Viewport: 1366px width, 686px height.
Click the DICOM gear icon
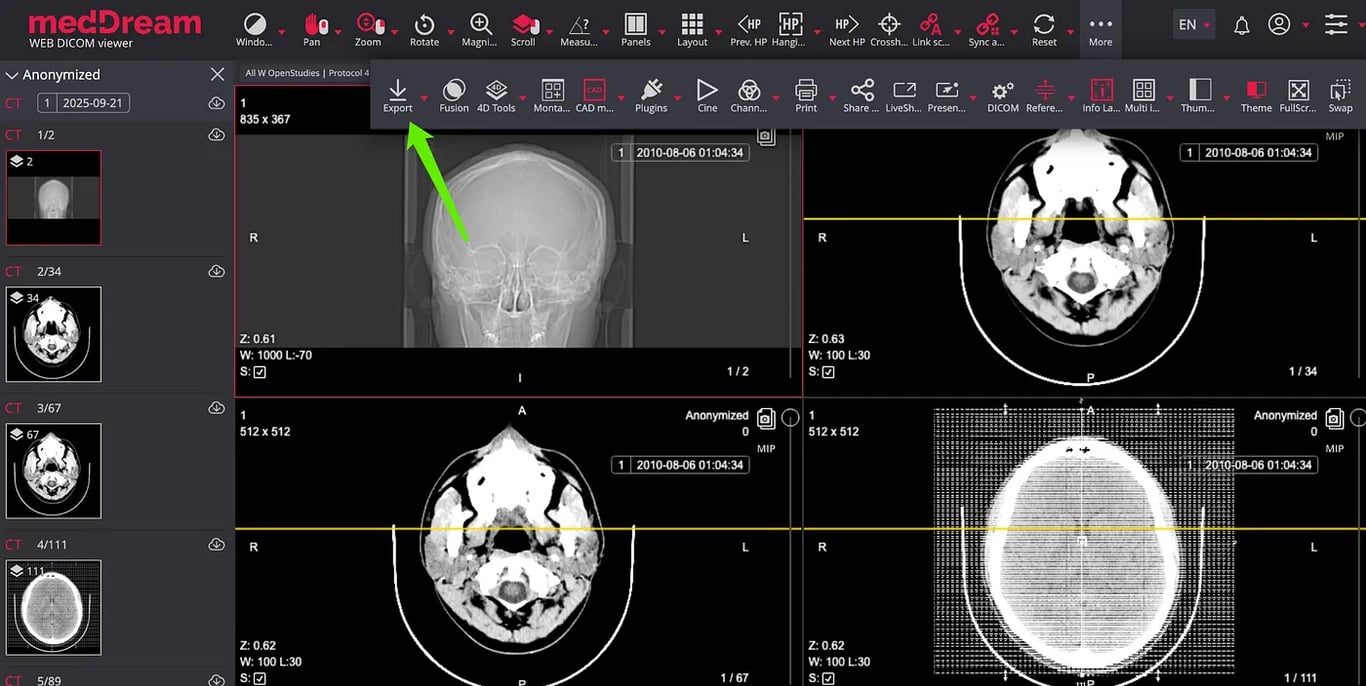tap(1003, 90)
